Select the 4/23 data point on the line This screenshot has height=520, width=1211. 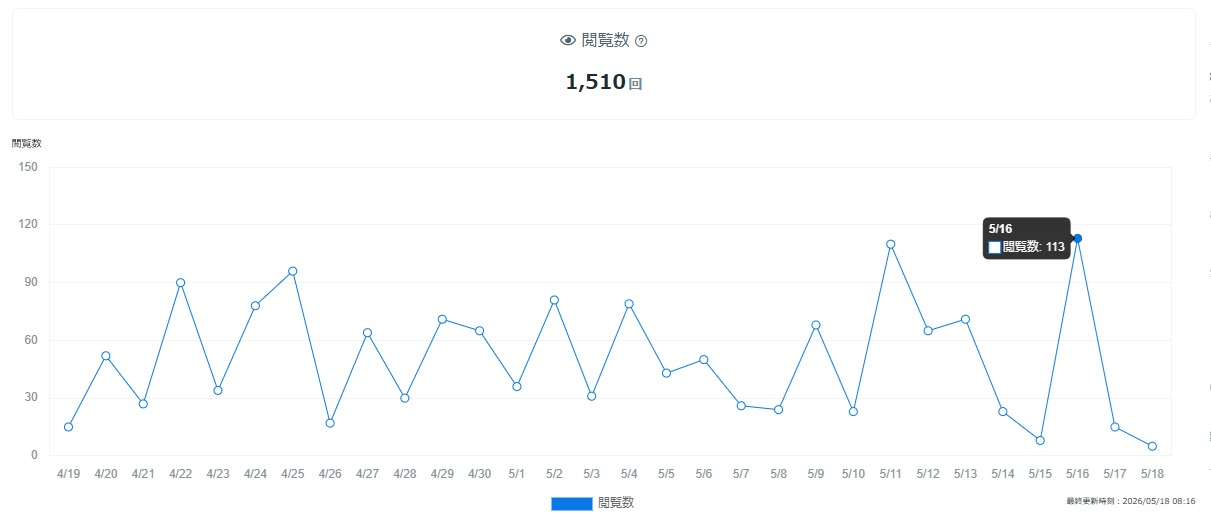[x=218, y=390]
